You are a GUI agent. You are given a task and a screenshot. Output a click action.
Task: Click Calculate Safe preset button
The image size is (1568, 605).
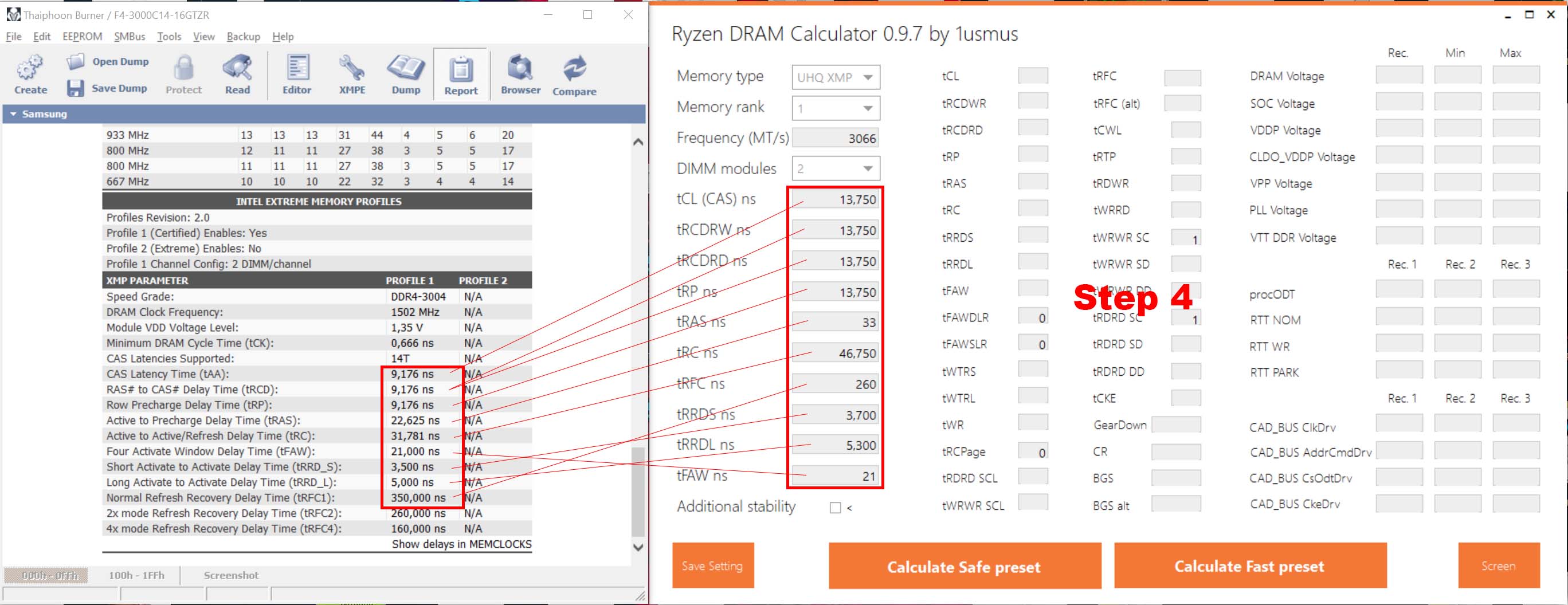pos(965,565)
